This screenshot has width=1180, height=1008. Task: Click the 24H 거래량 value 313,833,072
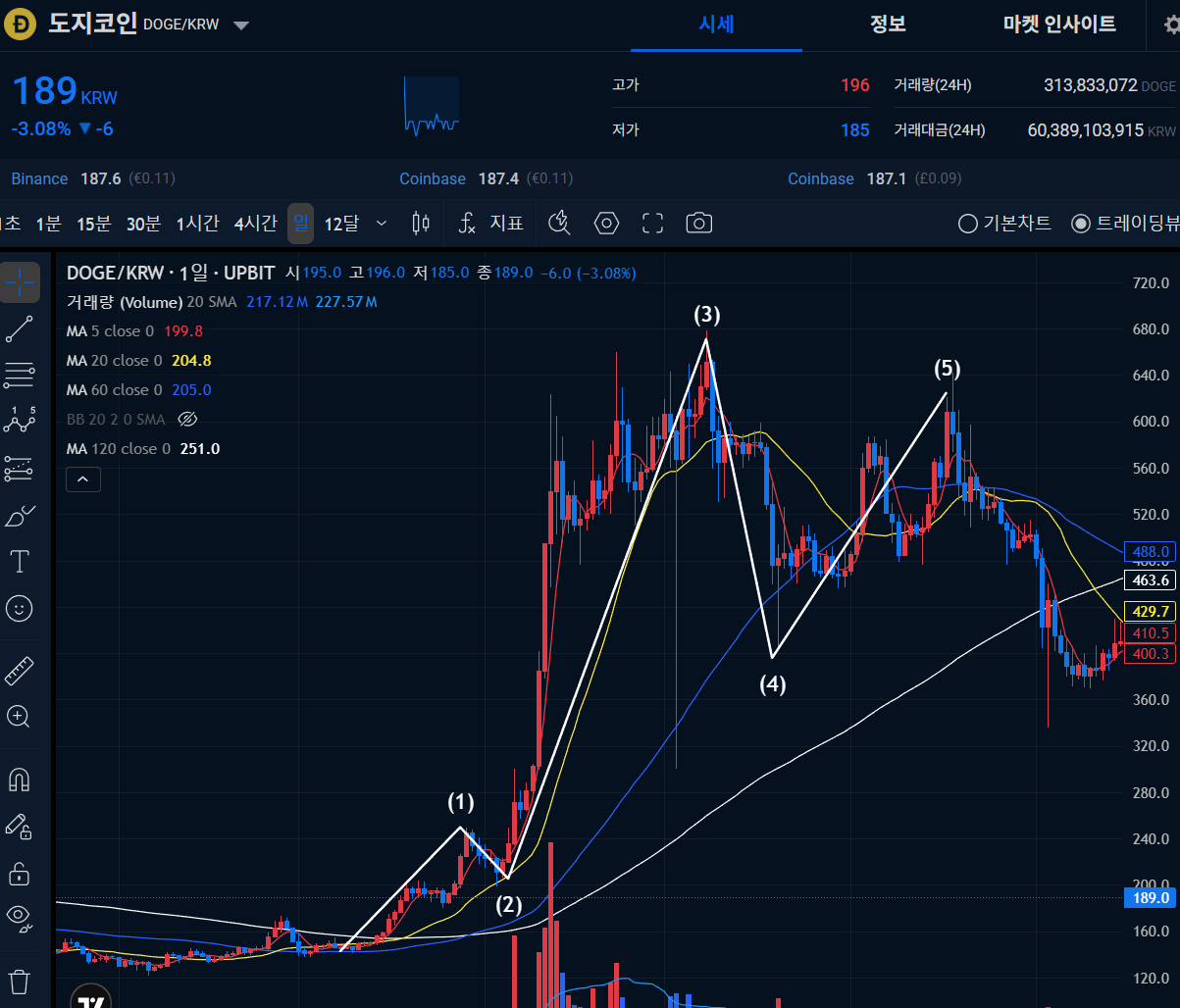[1090, 85]
